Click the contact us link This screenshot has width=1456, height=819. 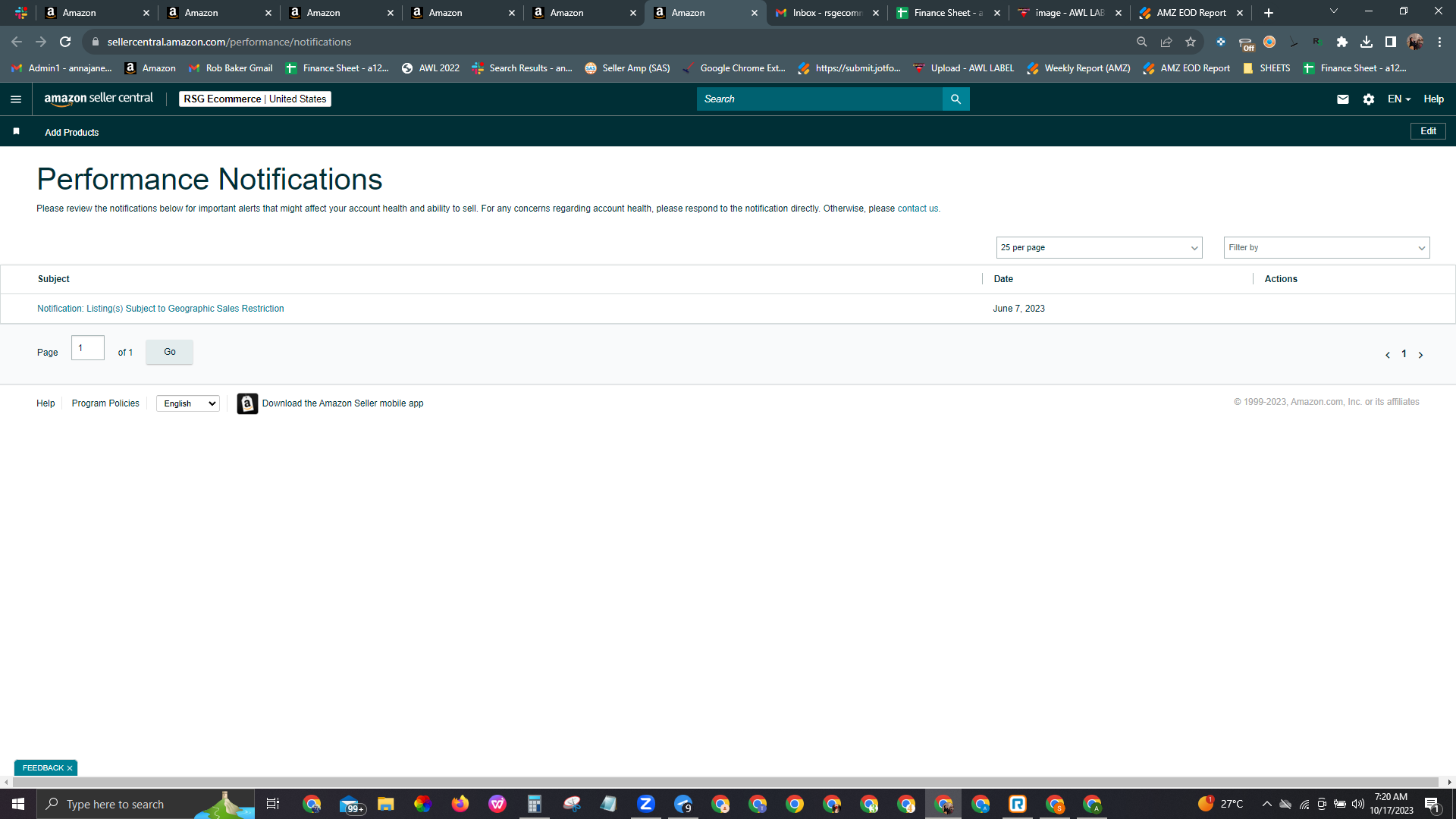point(918,209)
